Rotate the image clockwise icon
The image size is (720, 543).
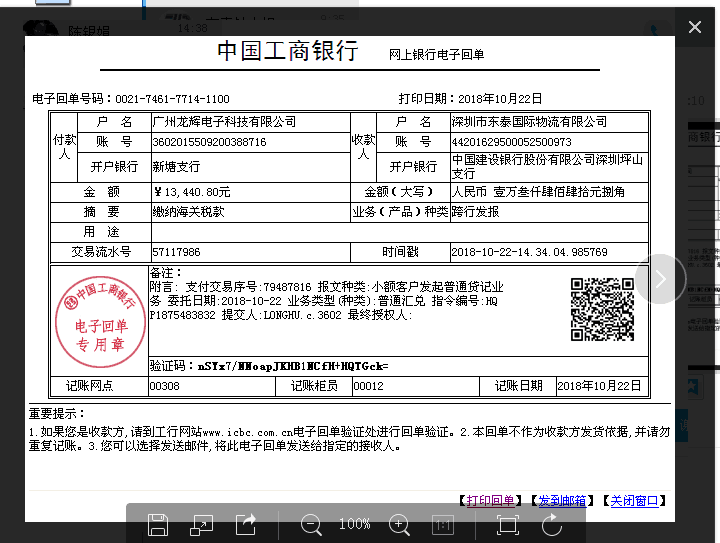(551, 525)
